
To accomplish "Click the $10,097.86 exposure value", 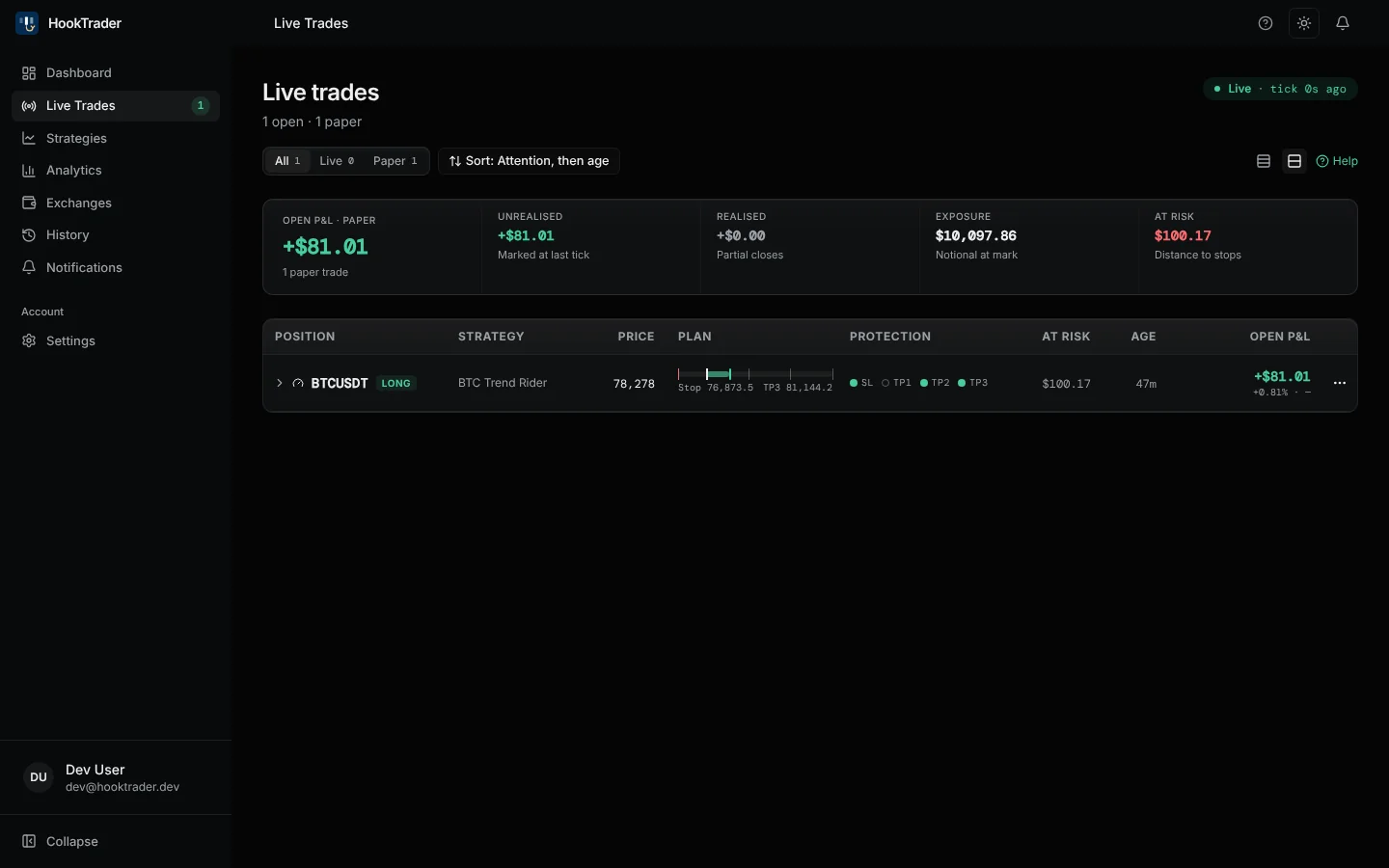I will (976, 235).
